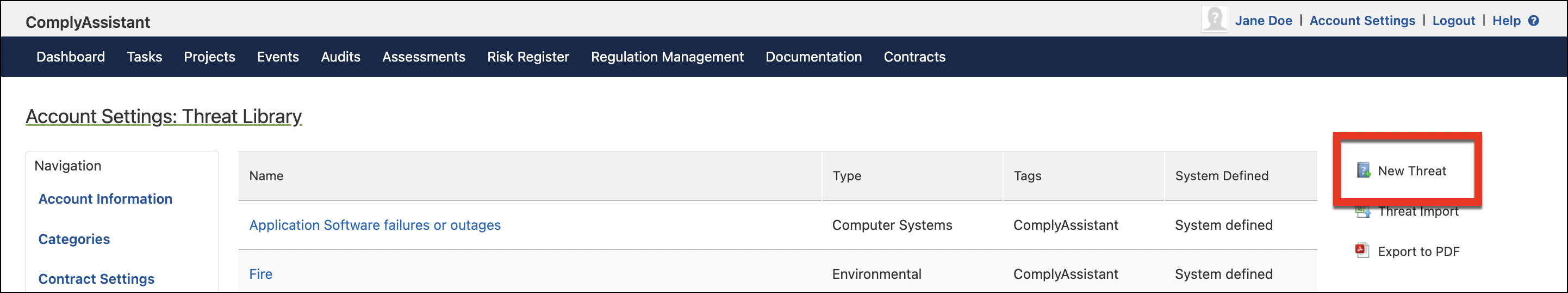Open the Contracts menu item

pyautogui.click(x=914, y=57)
